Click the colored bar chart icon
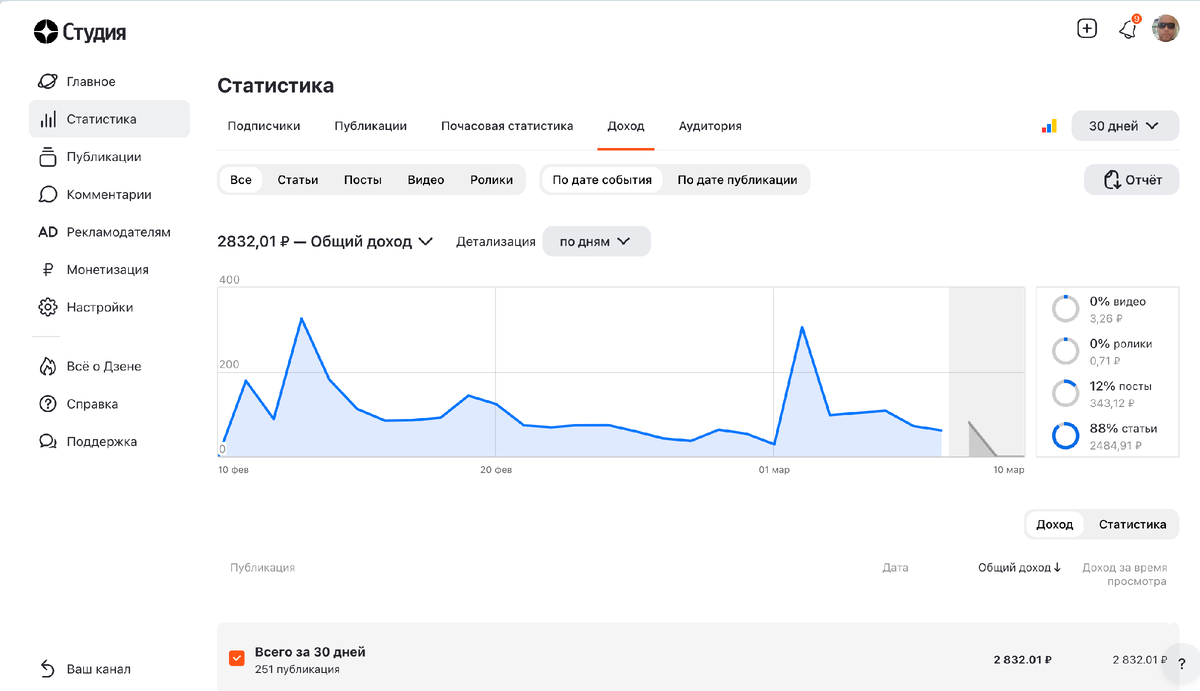The width and height of the screenshot is (1200, 691). pos(1049,126)
